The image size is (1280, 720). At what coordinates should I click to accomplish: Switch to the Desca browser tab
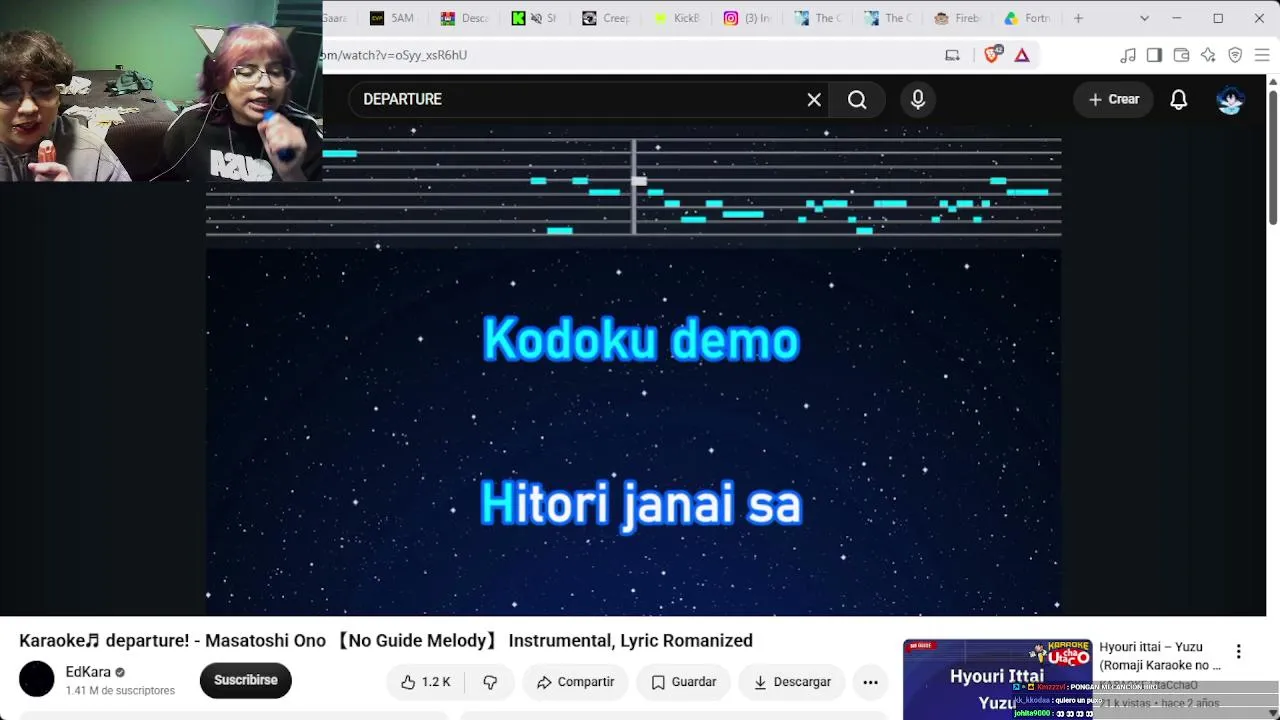click(463, 18)
